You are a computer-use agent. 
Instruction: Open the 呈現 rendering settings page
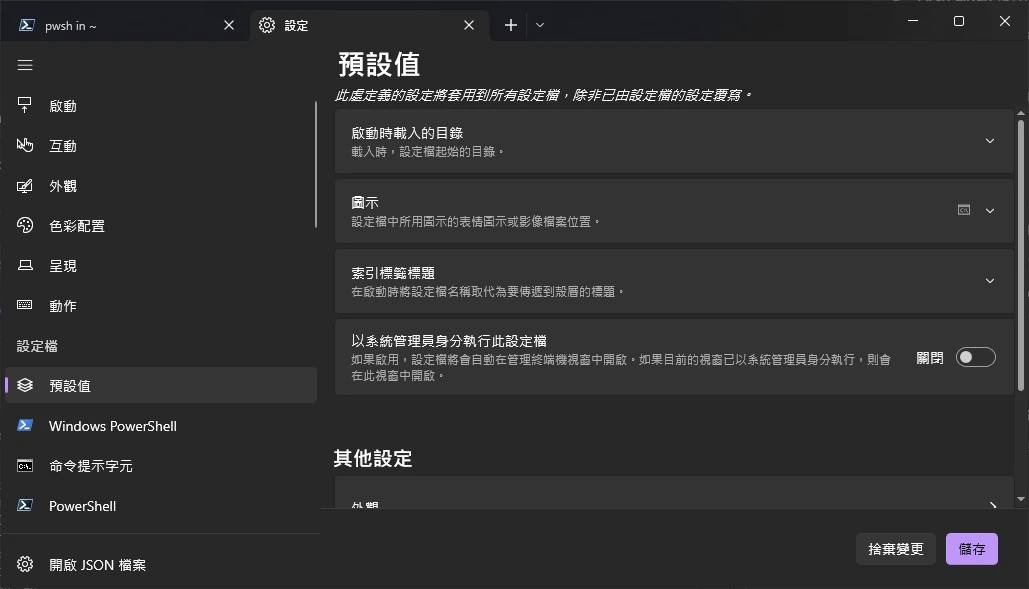click(x=62, y=266)
